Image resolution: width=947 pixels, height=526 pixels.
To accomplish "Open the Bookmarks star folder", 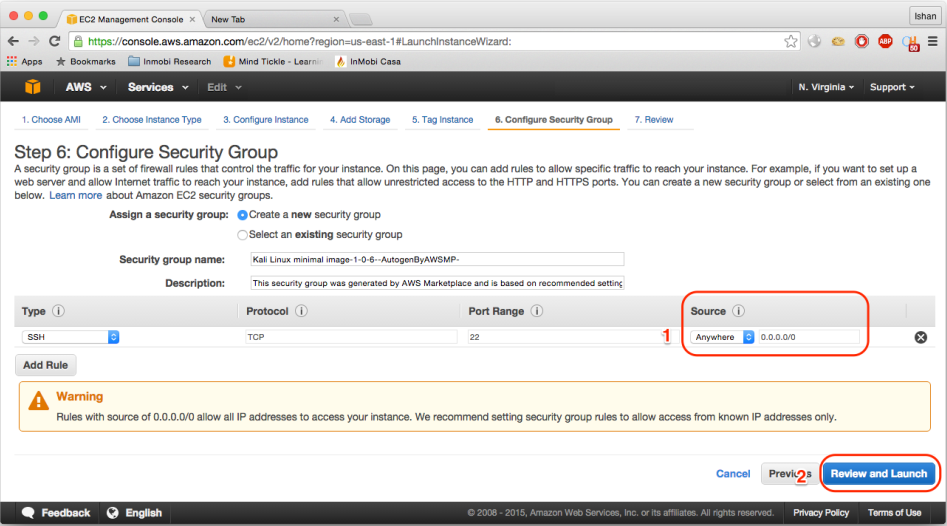I will tap(85, 61).
